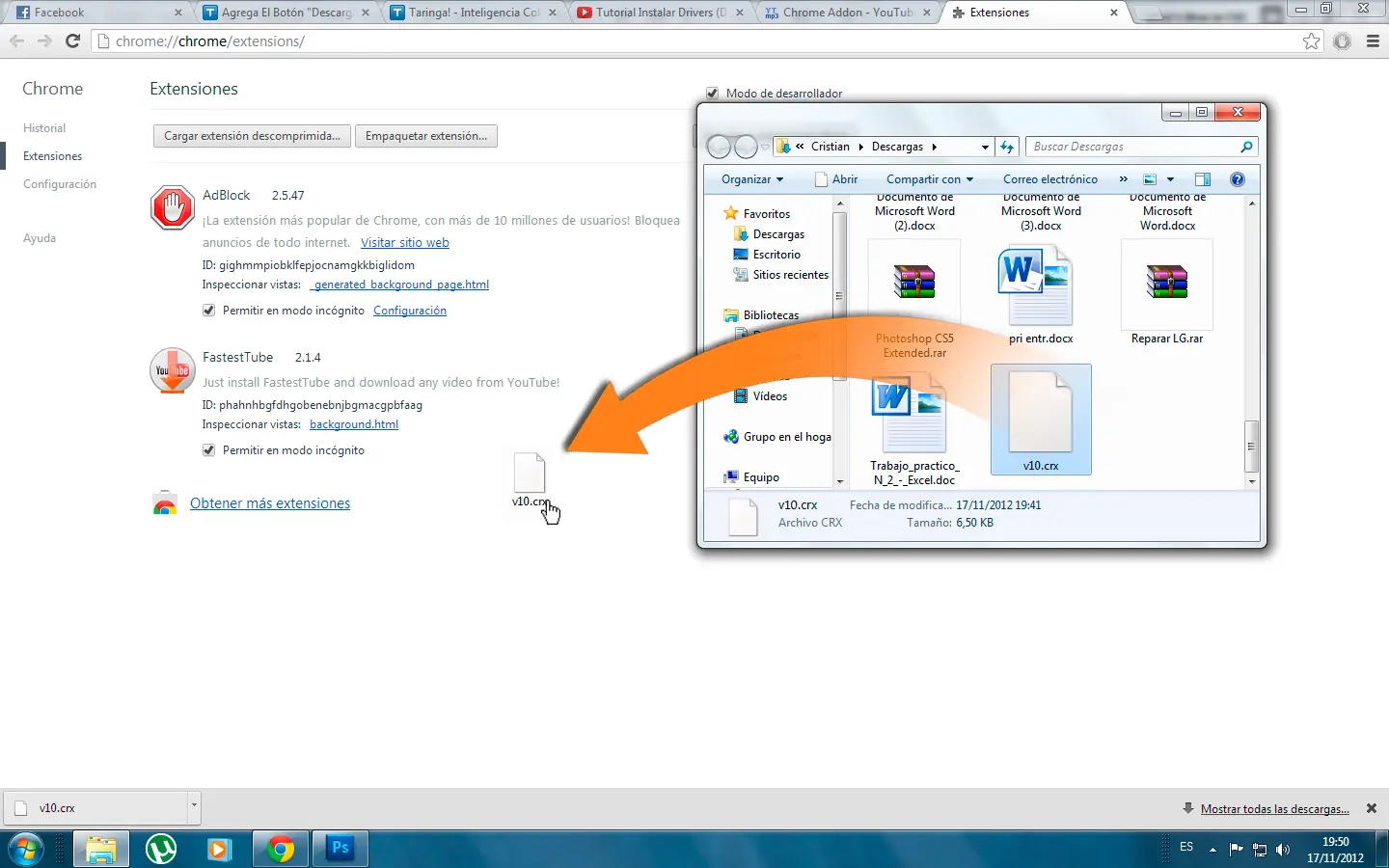Click the volume icon in the system tray
The width and height of the screenshot is (1389, 868).
(1283, 850)
